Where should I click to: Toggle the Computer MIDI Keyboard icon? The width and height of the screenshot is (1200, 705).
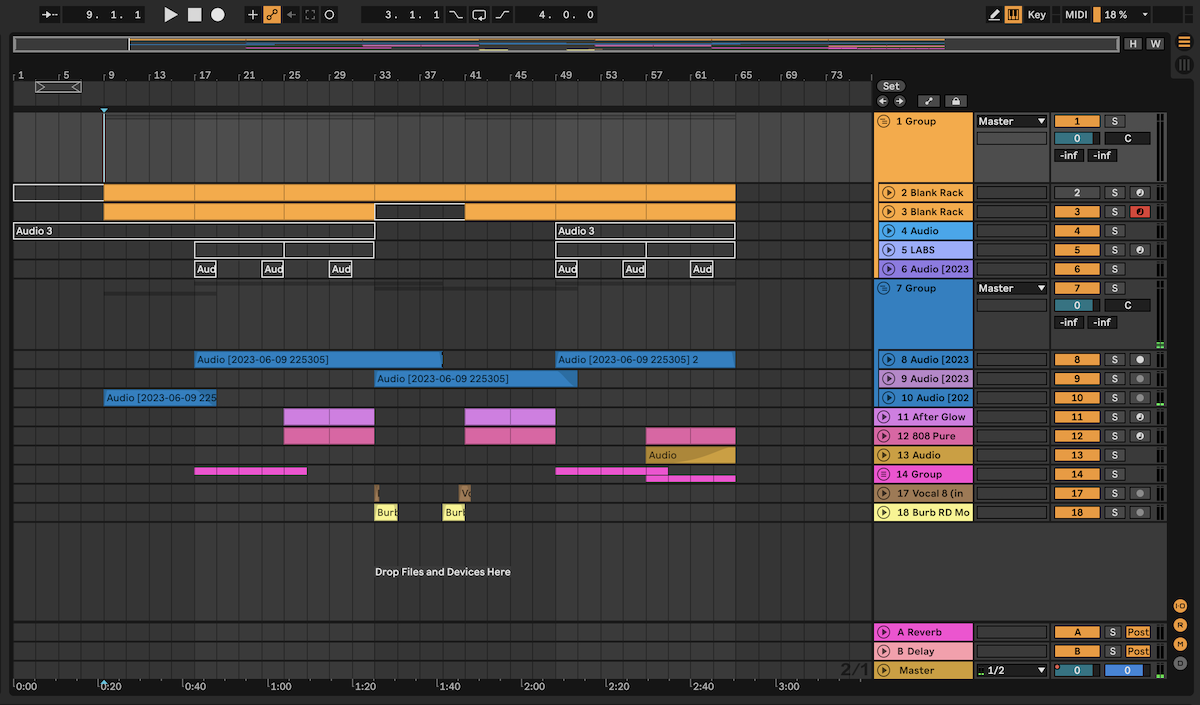click(x=1013, y=15)
